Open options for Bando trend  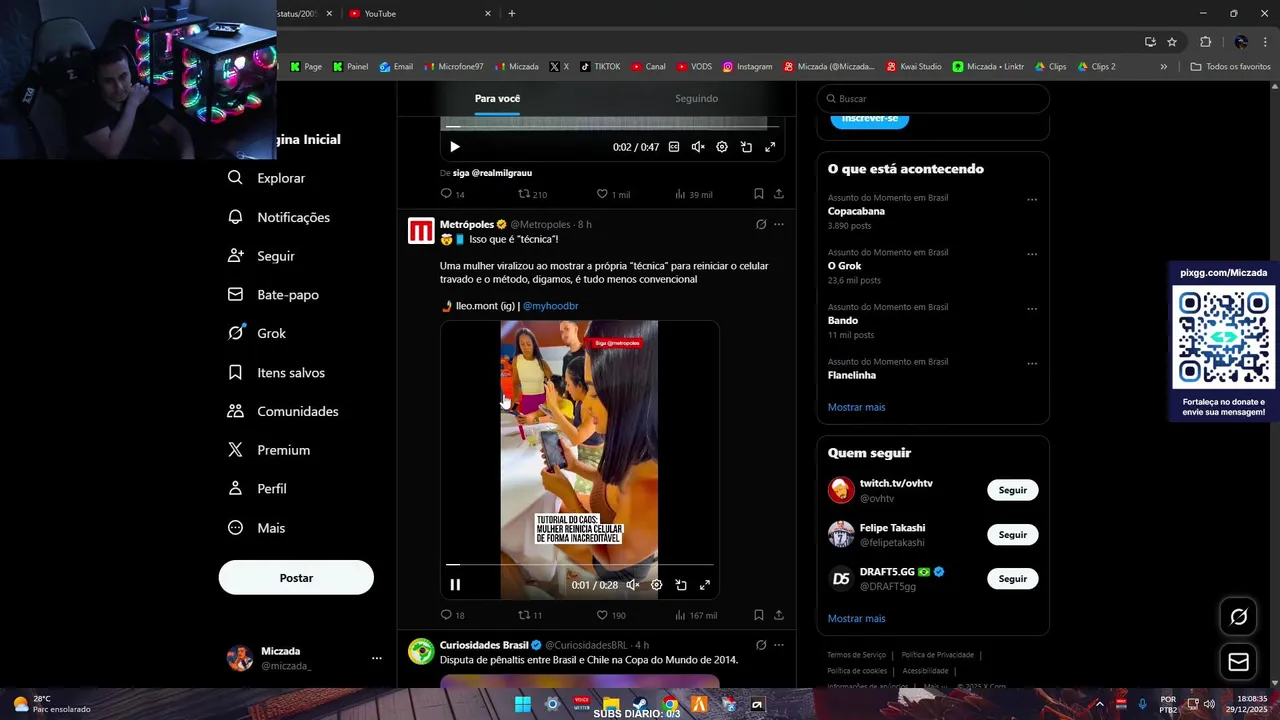point(1032,309)
